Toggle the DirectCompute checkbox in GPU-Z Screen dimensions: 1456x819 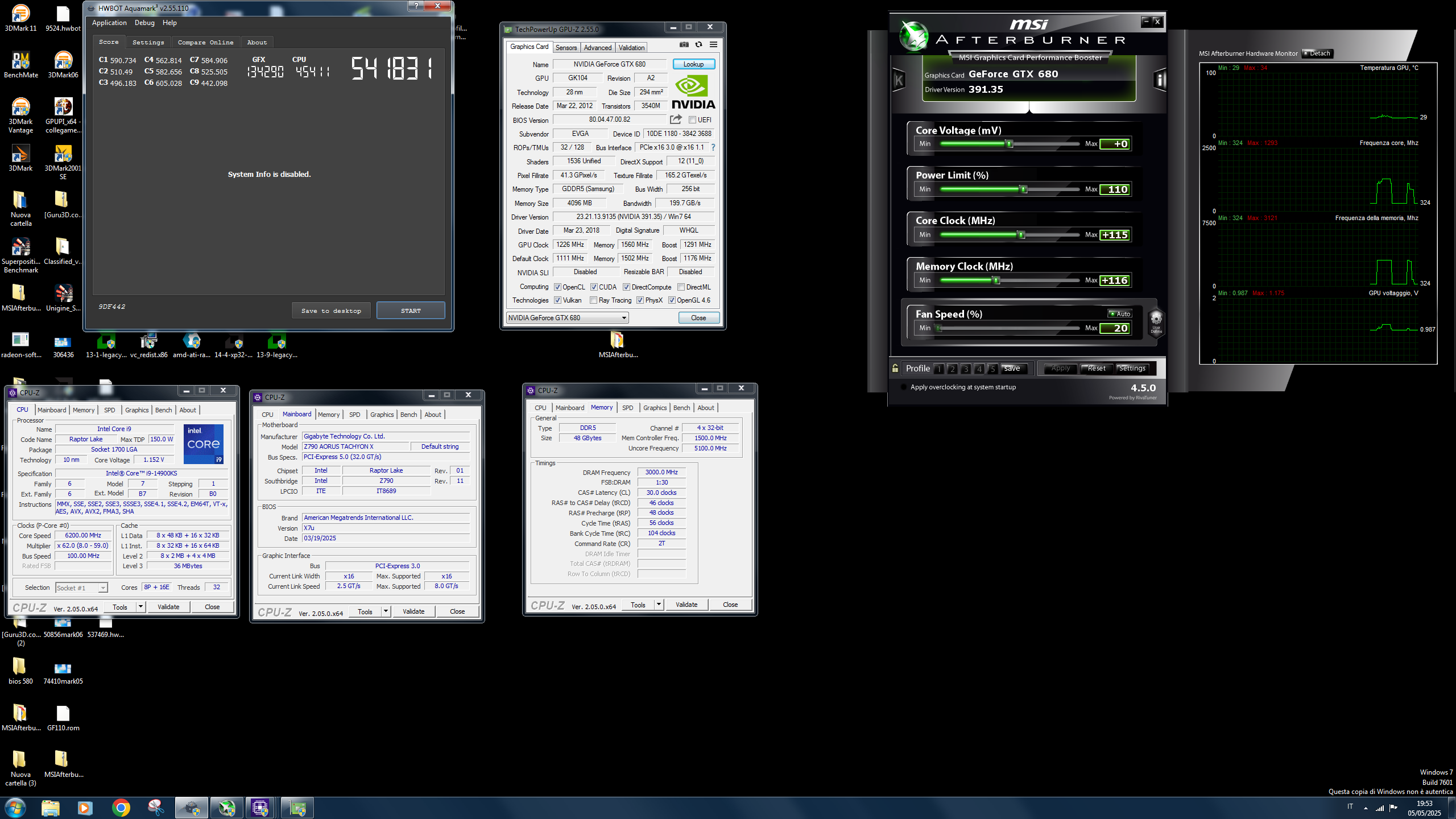click(x=626, y=287)
